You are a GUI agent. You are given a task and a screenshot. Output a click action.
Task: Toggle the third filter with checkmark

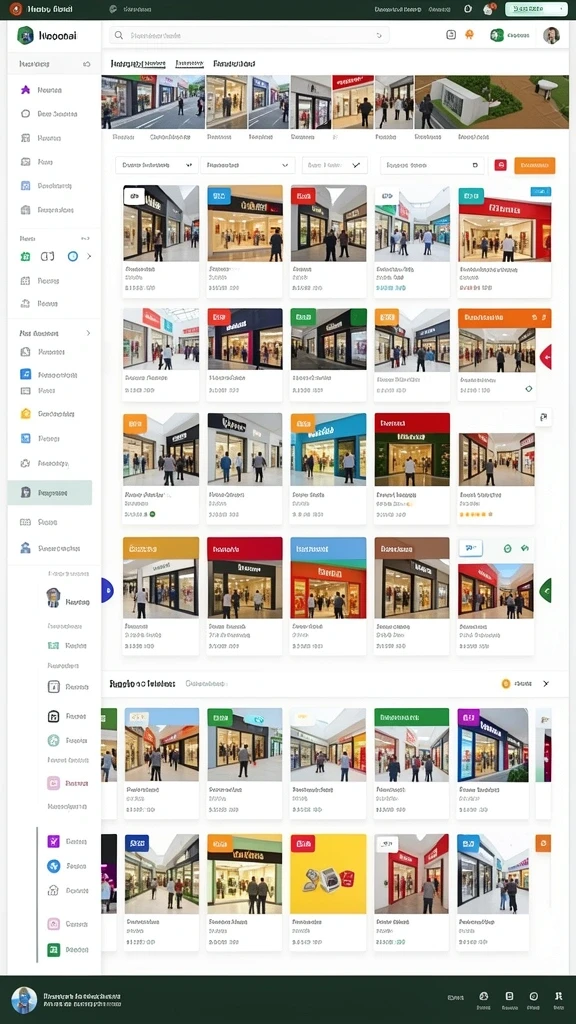pos(334,165)
